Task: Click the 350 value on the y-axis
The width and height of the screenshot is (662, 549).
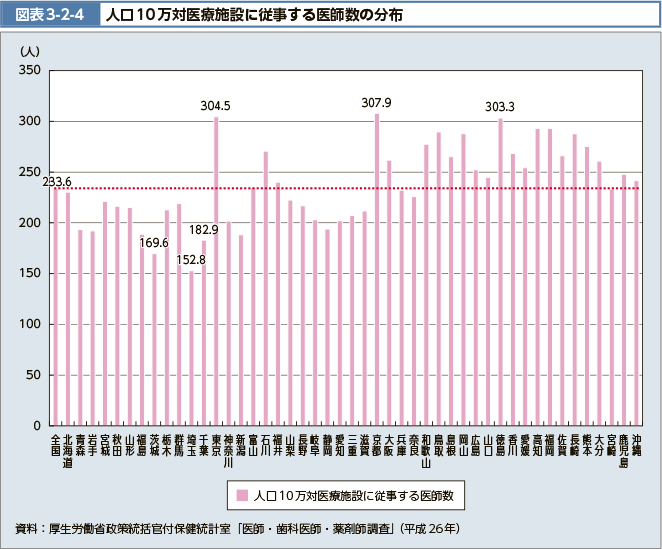Action: tap(28, 71)
